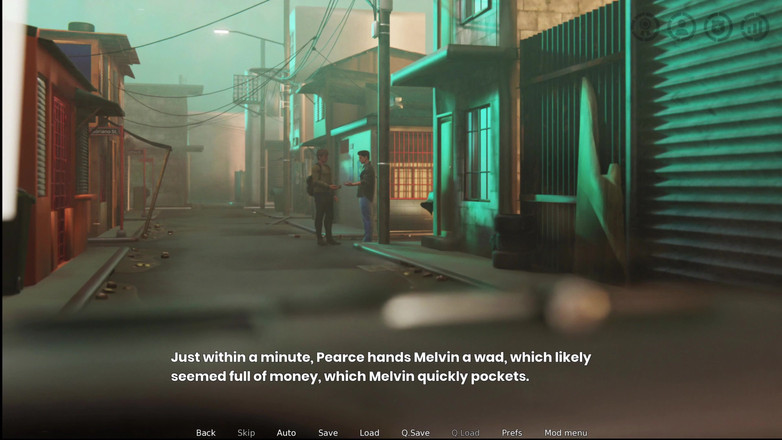Open the character profile circle icon
The height and width of the screenshot is (440, 782).
pos(682,26)
